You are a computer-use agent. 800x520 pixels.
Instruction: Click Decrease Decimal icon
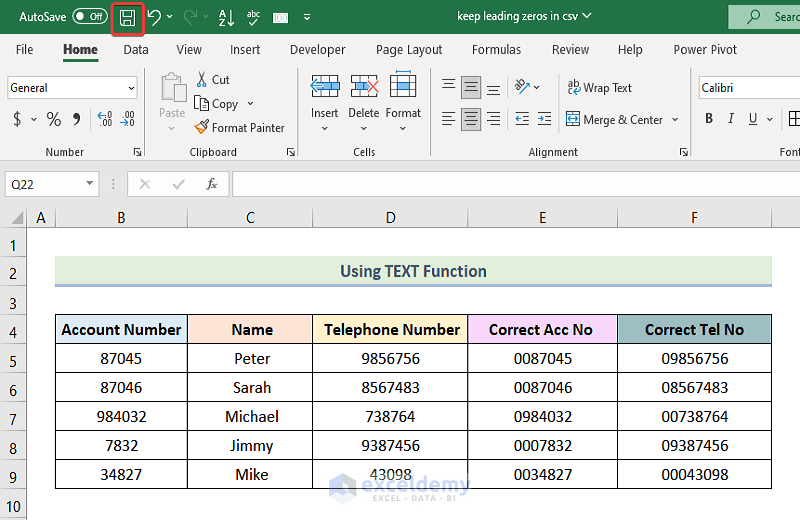[128, 119]
